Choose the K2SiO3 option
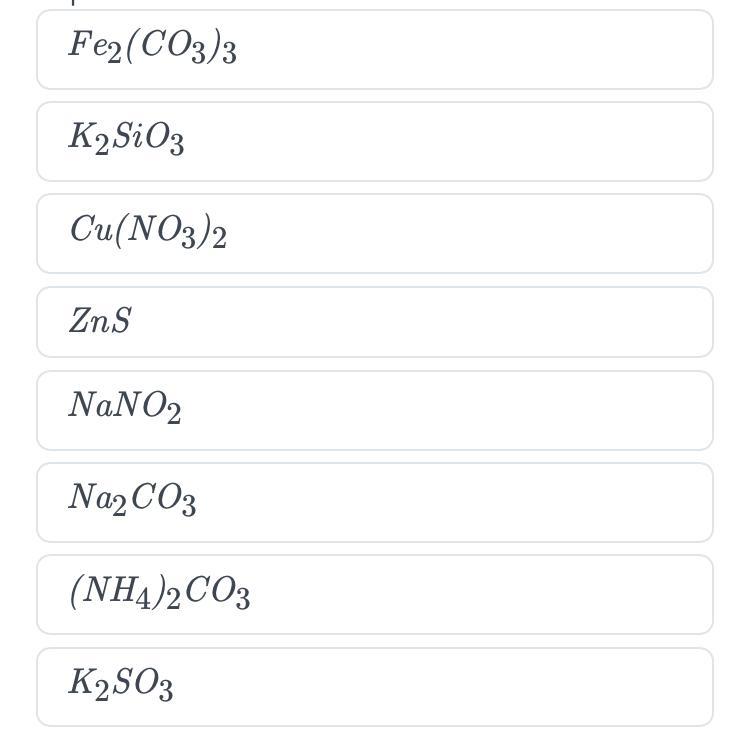750x750 pixels. (x=374, y=142)
